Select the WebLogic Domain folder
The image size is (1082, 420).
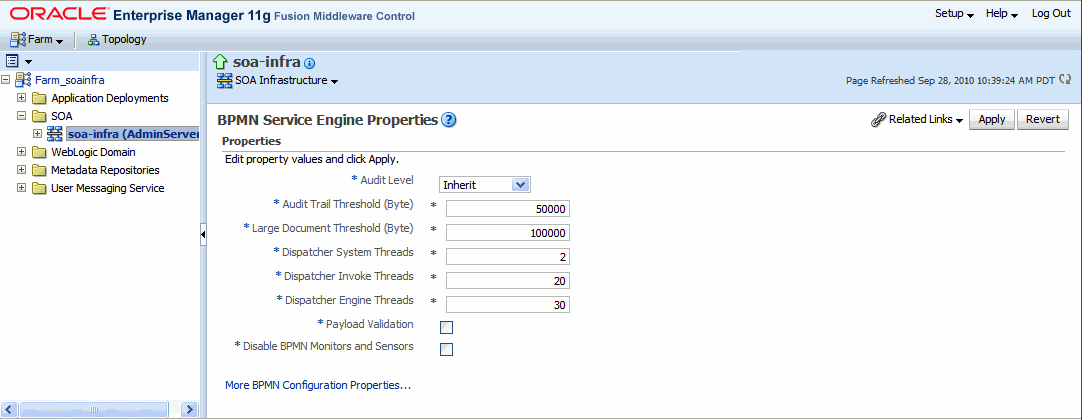coord(93,152)
